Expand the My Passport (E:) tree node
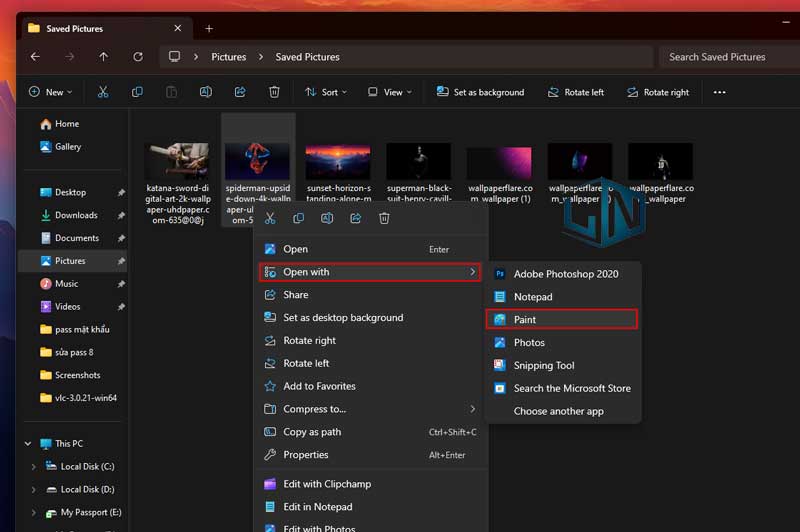 [x=34, y=512]
